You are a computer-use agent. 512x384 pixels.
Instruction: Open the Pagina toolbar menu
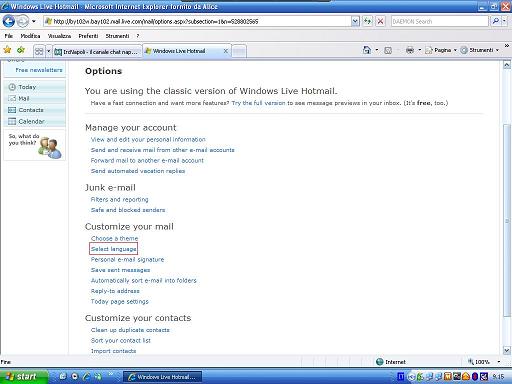[441, 50]
